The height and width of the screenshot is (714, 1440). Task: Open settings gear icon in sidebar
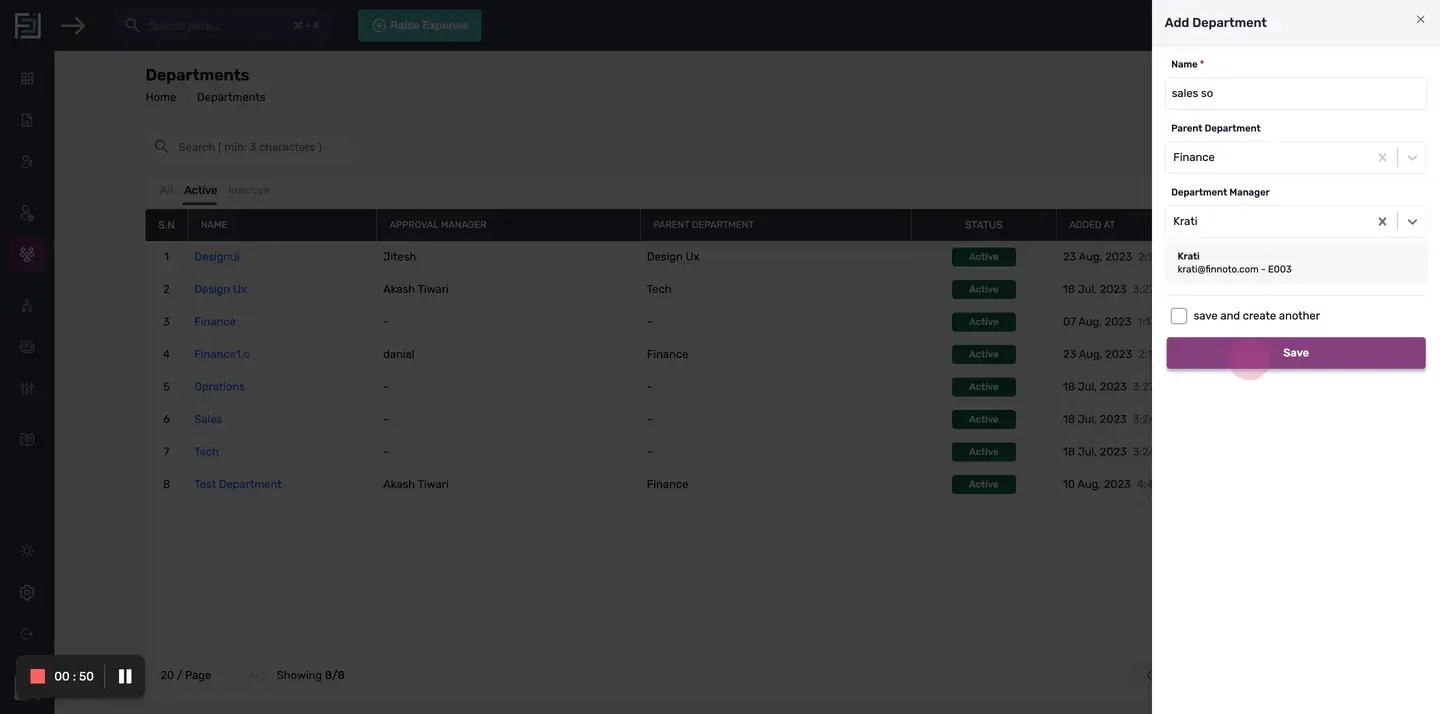coord(27,592)
